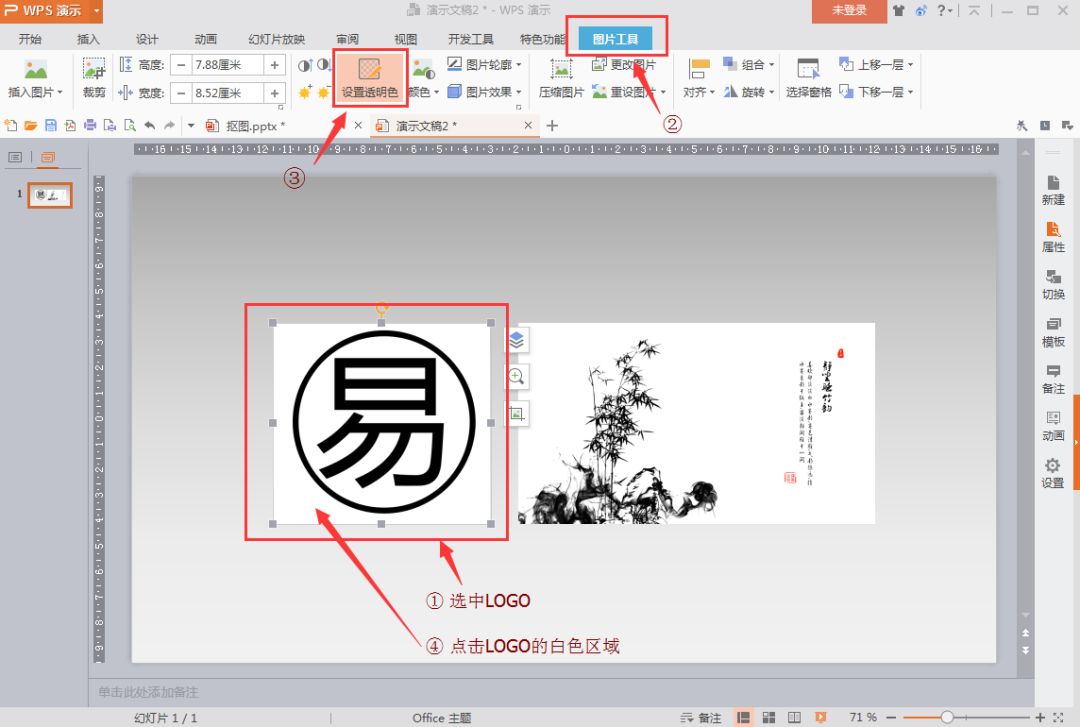
Task: Open the WPS 演示 application menu
Action: click(52, 10)
